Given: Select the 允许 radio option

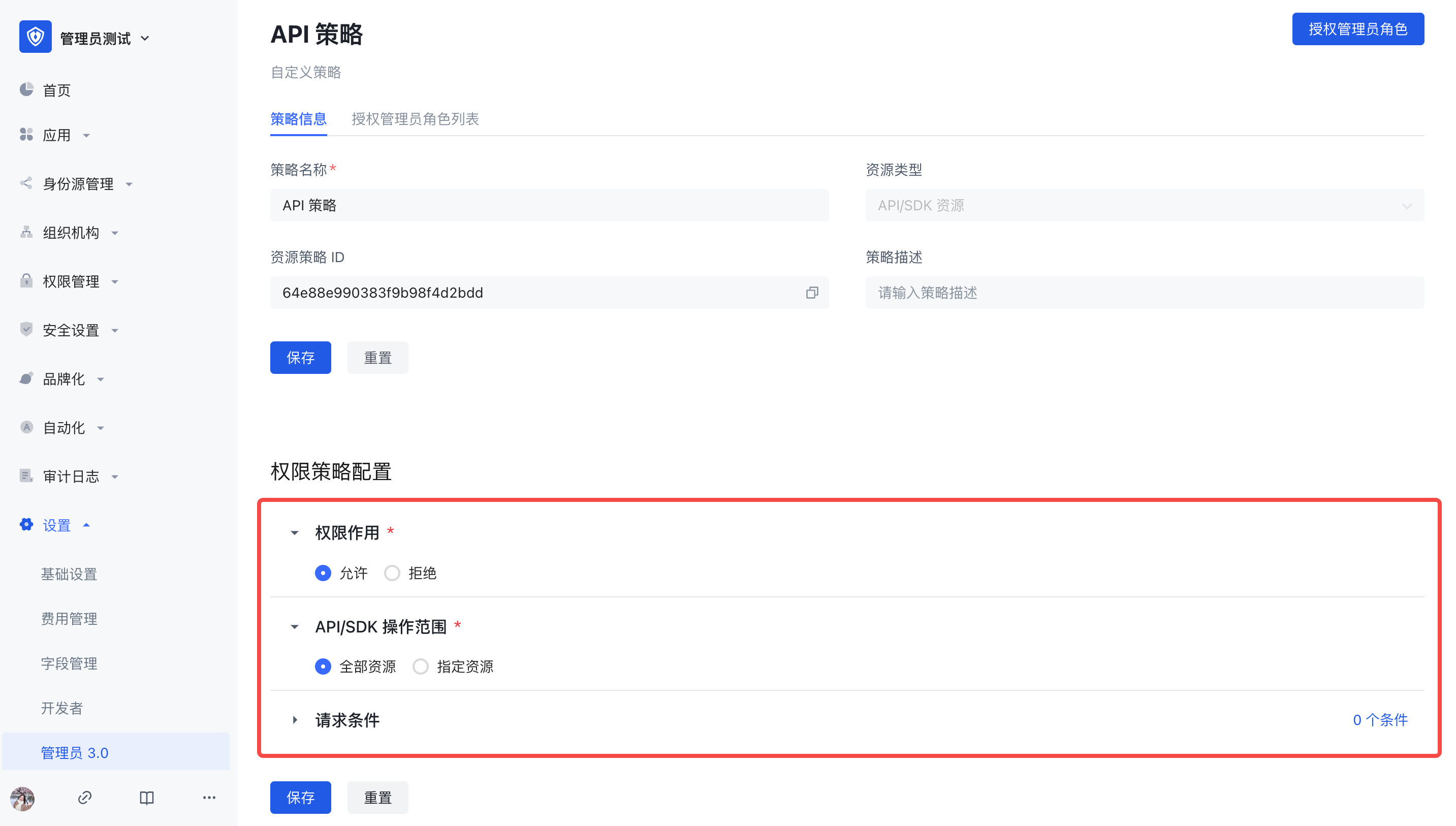Looking at the screenshot, I should click(323, 573).
